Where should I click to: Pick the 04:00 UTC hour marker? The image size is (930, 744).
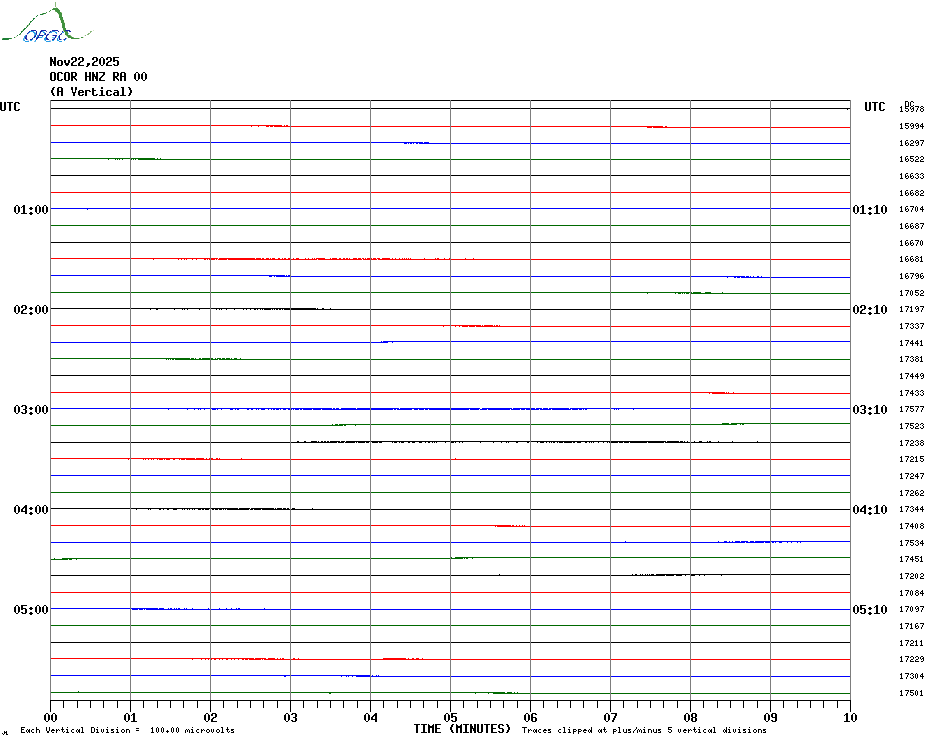pos(31,510)
